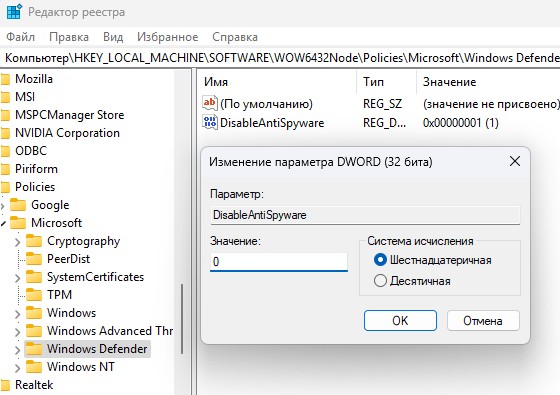Click the Windows NT folder icon
The height and width of the screenshot is (395, 560).
coord(34,367)
